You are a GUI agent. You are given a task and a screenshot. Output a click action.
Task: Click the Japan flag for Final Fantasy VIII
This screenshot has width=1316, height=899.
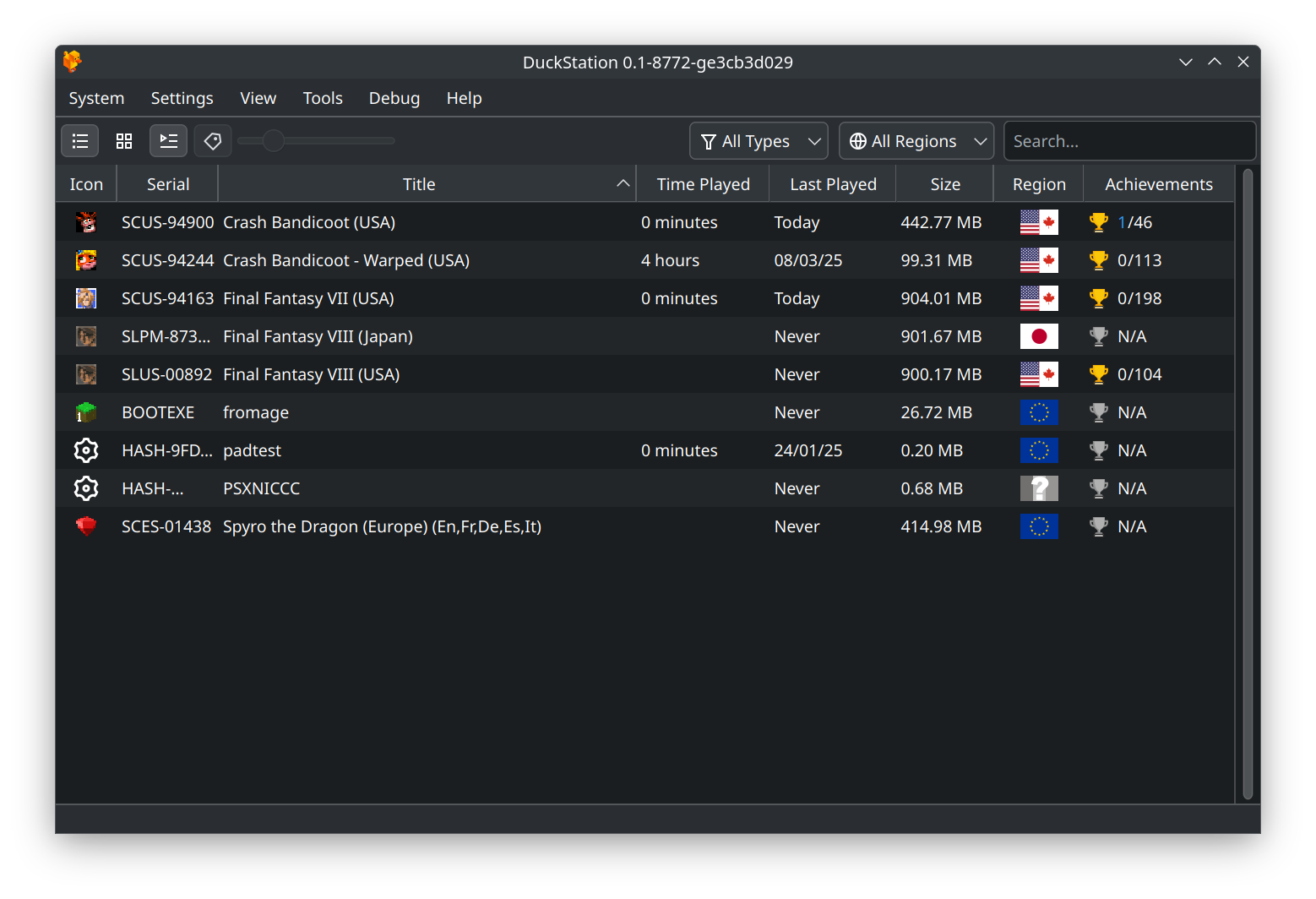click(1039, 336)
